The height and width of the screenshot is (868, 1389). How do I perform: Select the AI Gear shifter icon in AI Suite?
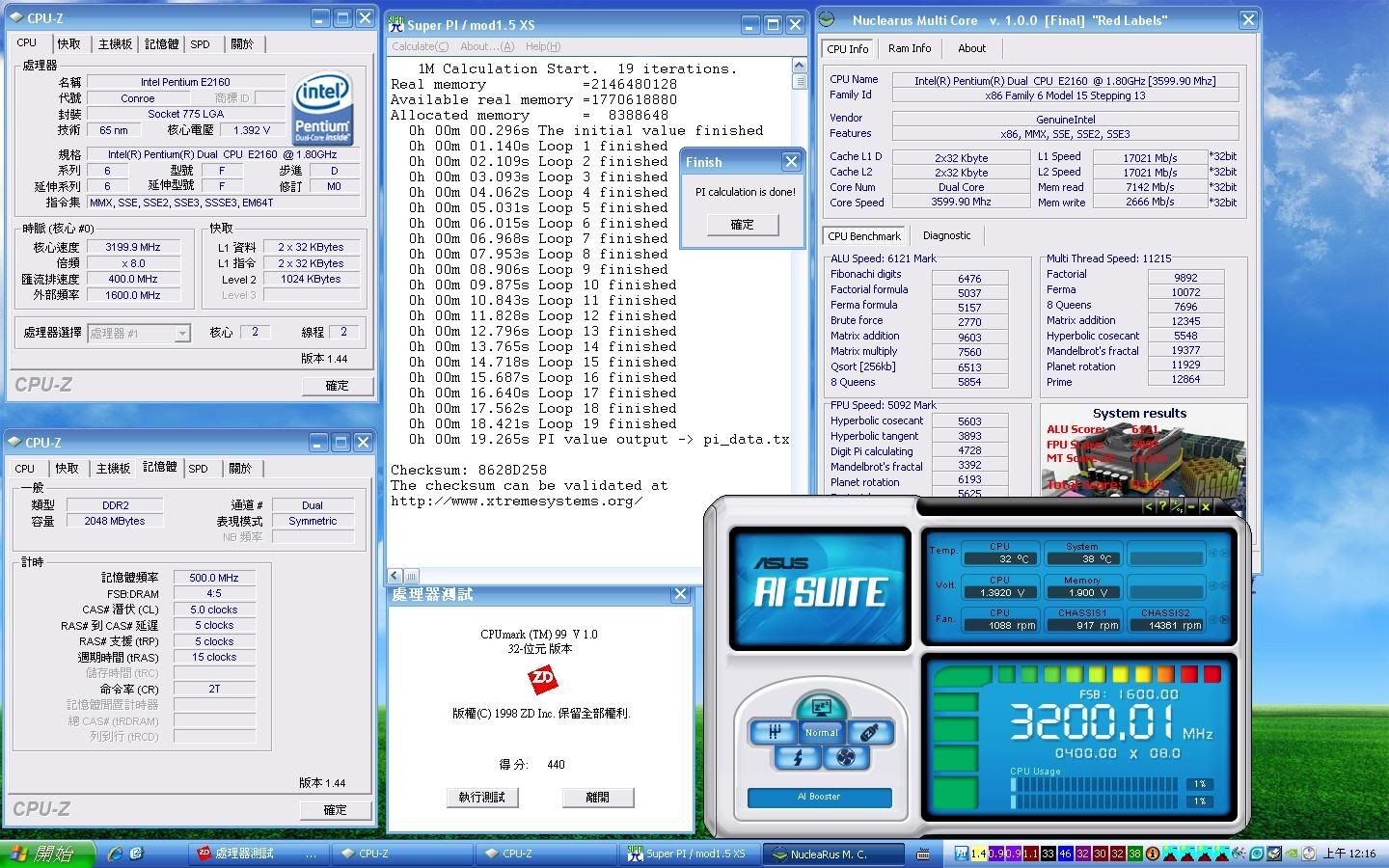tap(774, 732)
